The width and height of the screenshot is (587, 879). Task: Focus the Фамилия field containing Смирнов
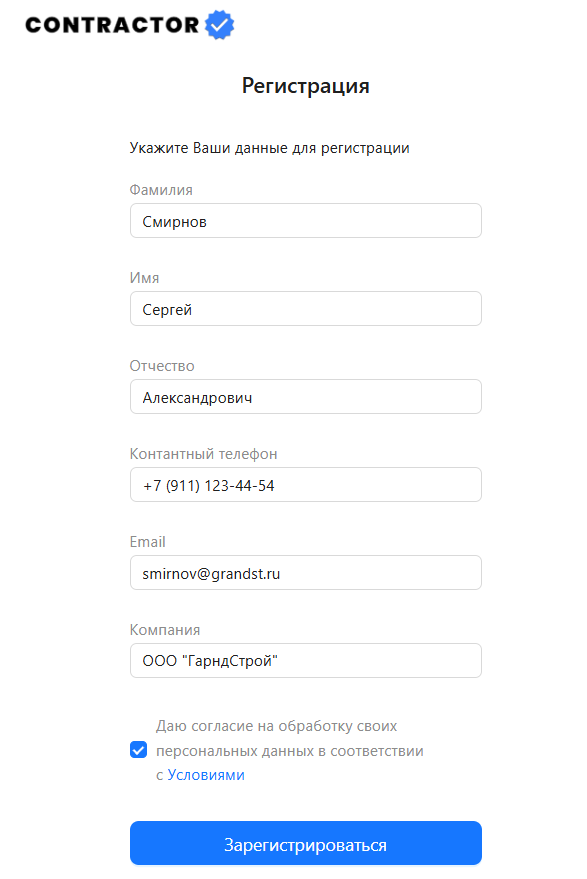[306, 220]
